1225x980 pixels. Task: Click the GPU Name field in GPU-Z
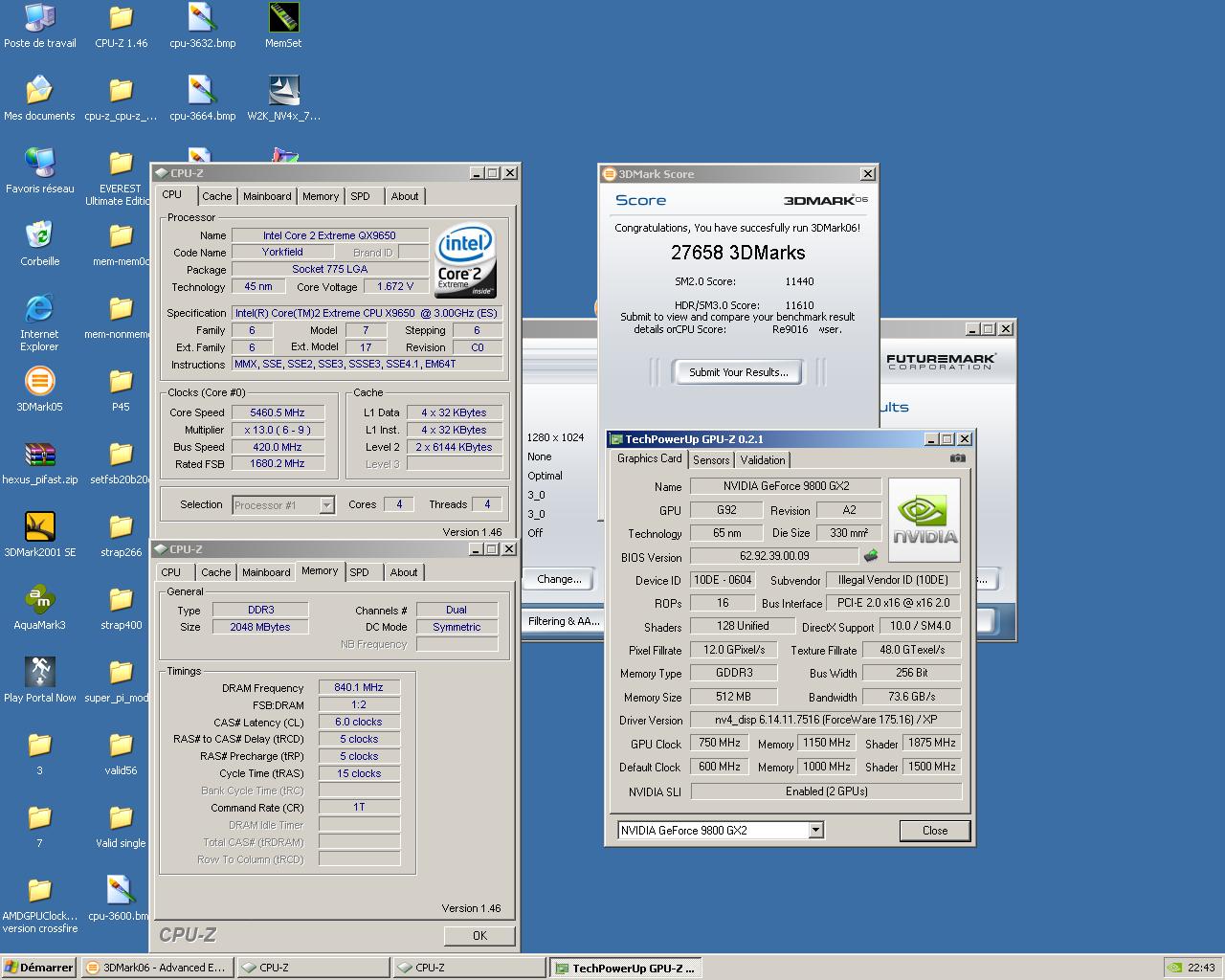tap(786, 486)
